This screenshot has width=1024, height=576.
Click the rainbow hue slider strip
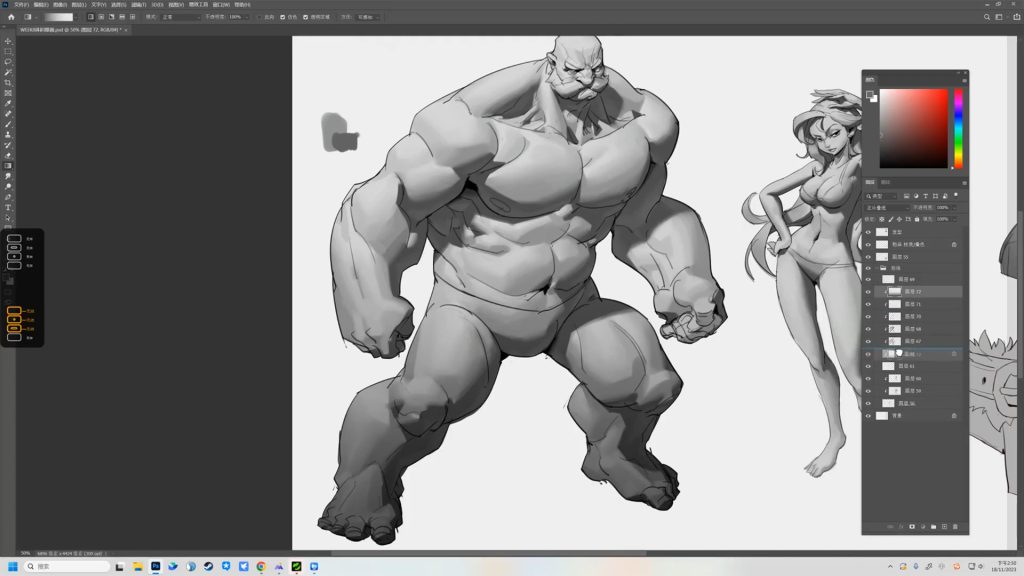click(x=958, y=128)
